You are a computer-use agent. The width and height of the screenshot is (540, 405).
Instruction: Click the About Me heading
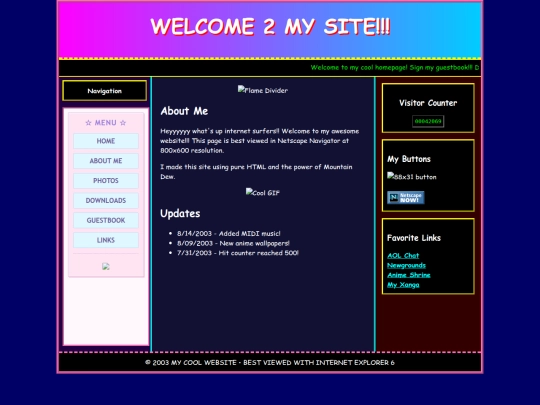(x=184, y=111)
